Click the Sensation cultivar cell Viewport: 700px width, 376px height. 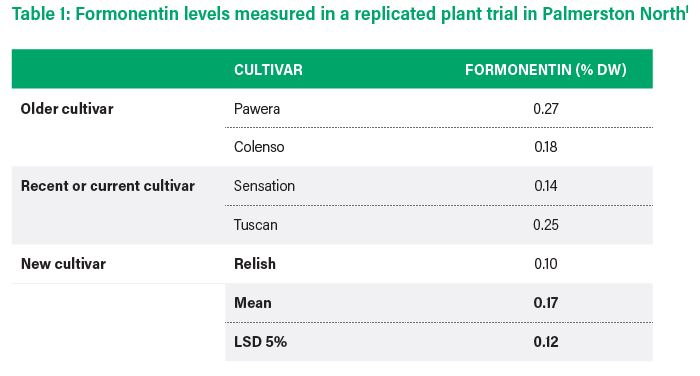coord(264,186)
